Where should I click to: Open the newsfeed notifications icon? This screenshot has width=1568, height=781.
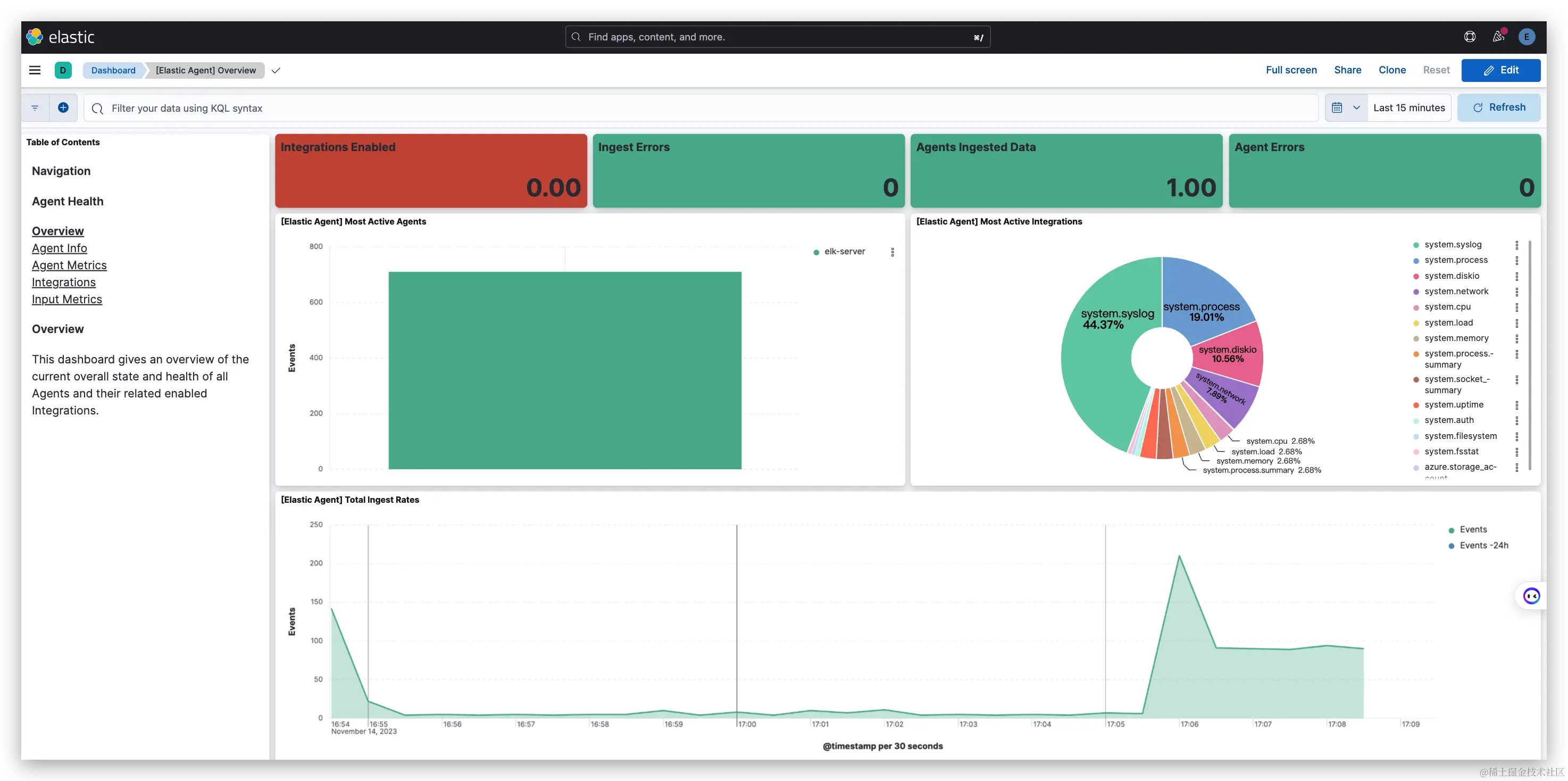1499,37
